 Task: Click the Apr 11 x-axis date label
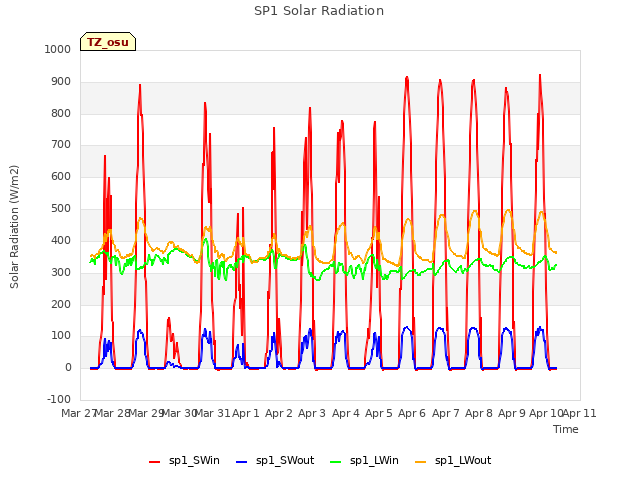pos(580,413)
